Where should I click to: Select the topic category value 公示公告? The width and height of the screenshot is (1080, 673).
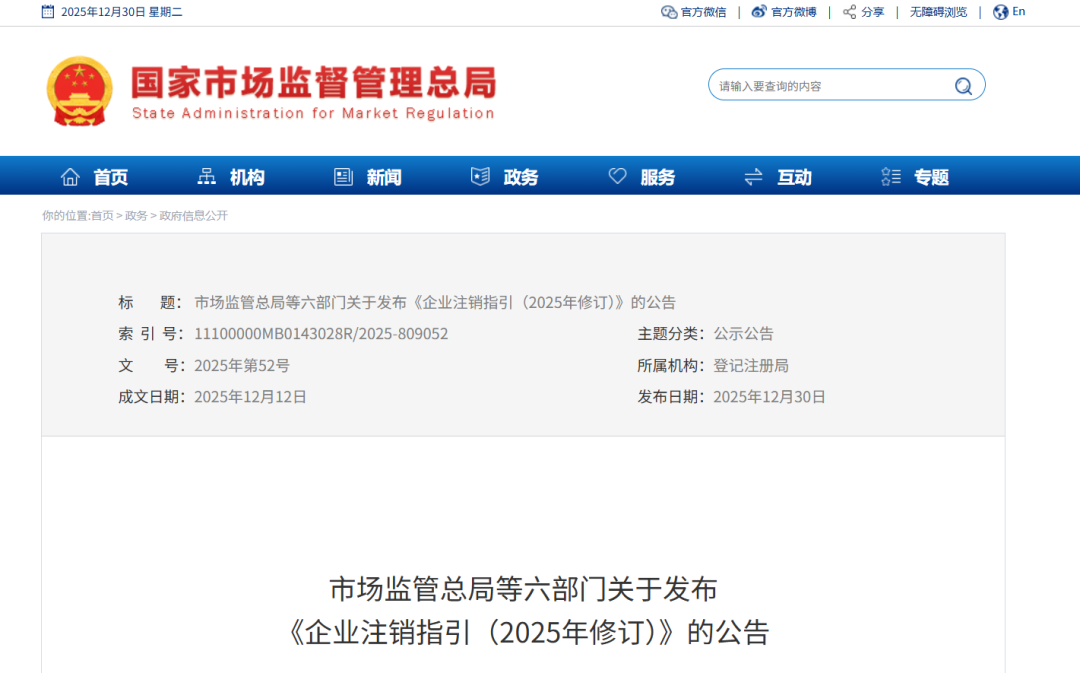(743, 334)
